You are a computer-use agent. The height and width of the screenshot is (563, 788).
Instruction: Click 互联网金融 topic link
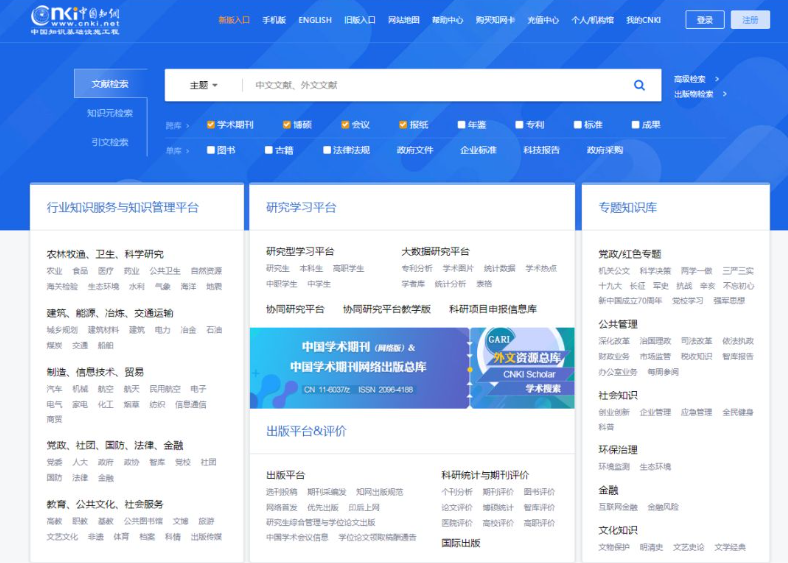coord(618,507)
